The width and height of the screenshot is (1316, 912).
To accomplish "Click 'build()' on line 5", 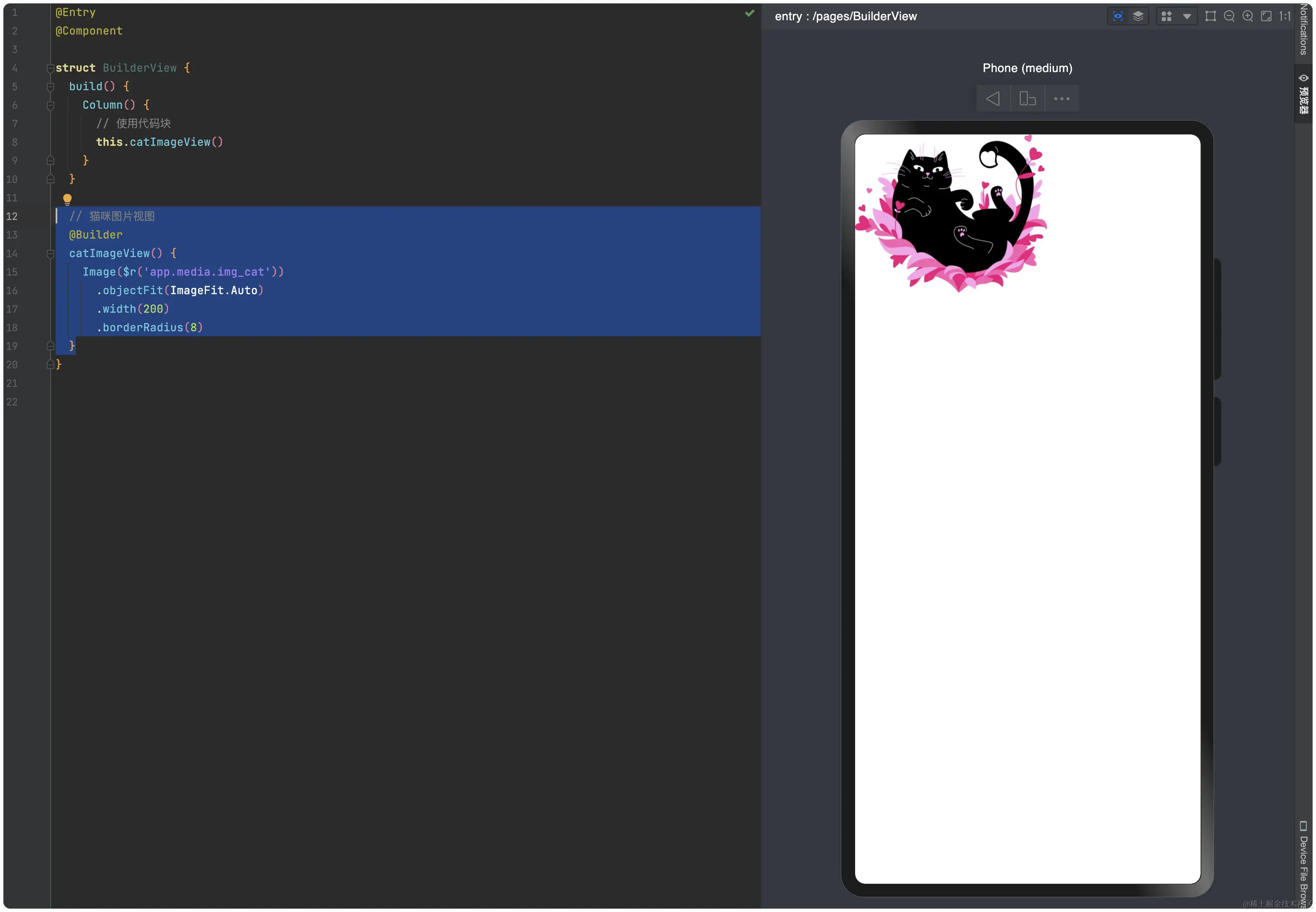I will pos(92,86).
